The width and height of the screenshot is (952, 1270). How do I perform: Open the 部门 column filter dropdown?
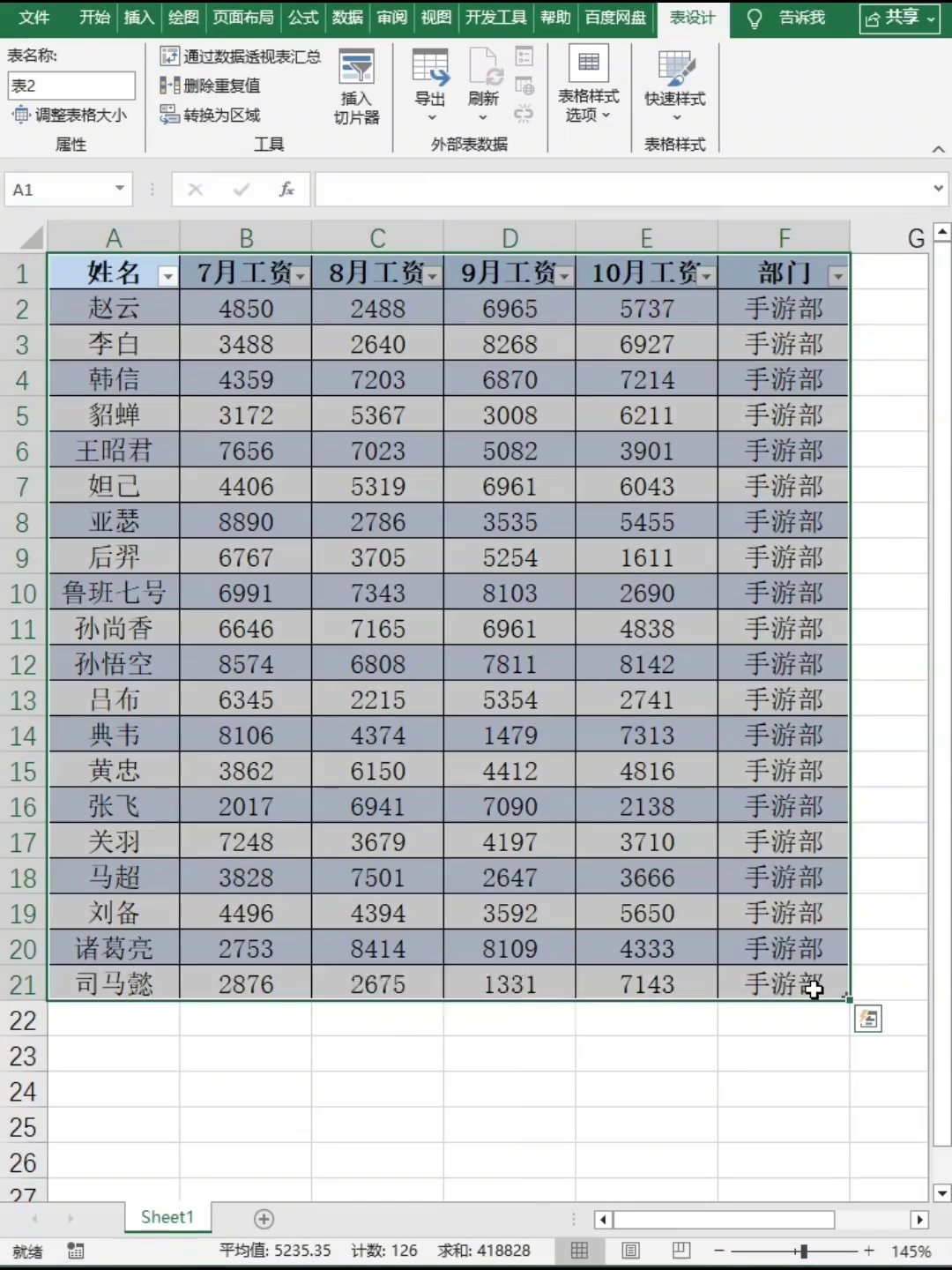point(837,277)
